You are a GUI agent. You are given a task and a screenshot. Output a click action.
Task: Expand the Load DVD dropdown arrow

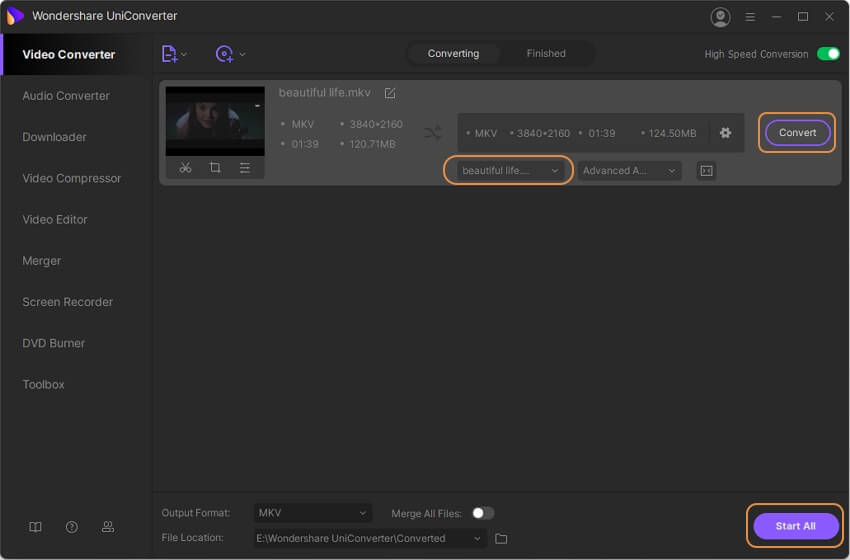point(242,54)
